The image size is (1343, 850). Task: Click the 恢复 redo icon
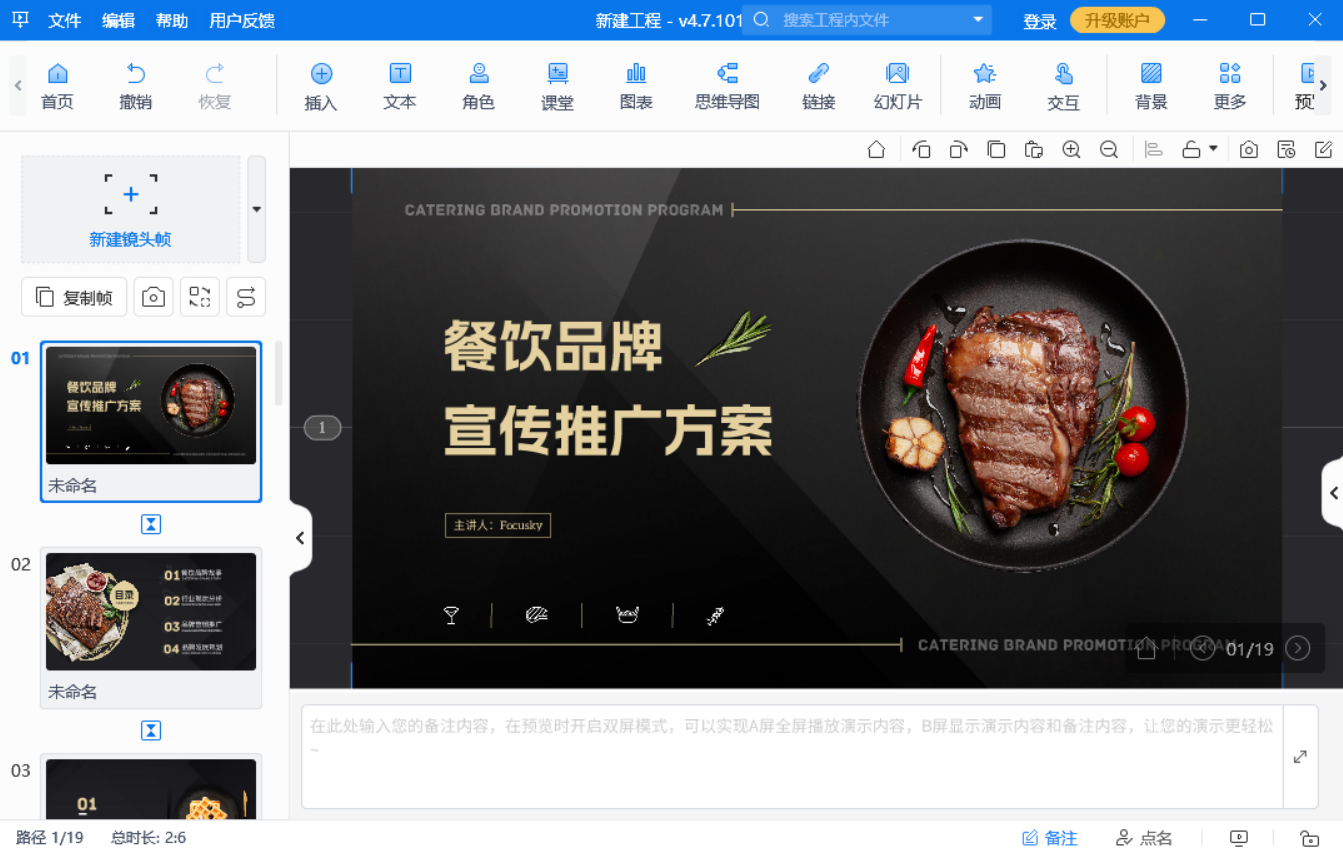point(214,73)
